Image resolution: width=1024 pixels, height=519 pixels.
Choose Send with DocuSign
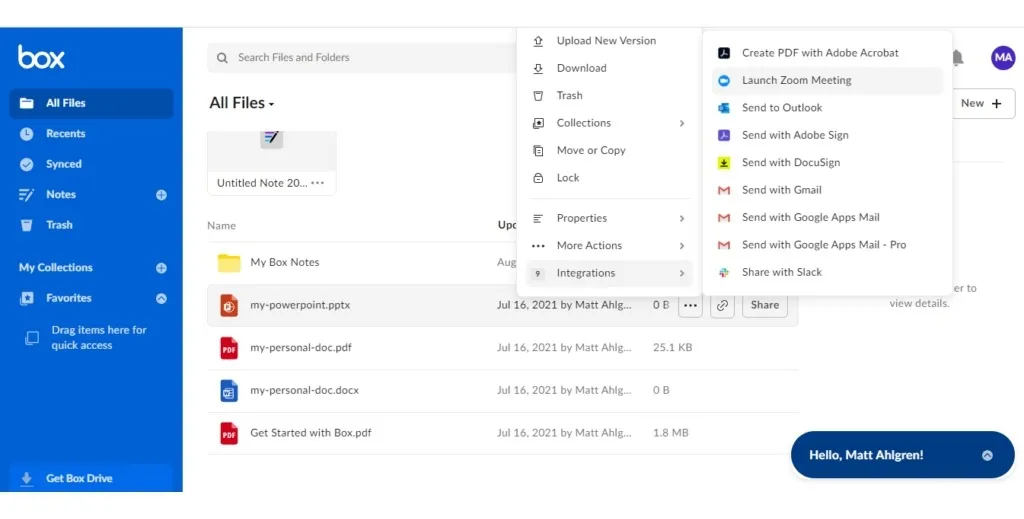coord(827,163)
